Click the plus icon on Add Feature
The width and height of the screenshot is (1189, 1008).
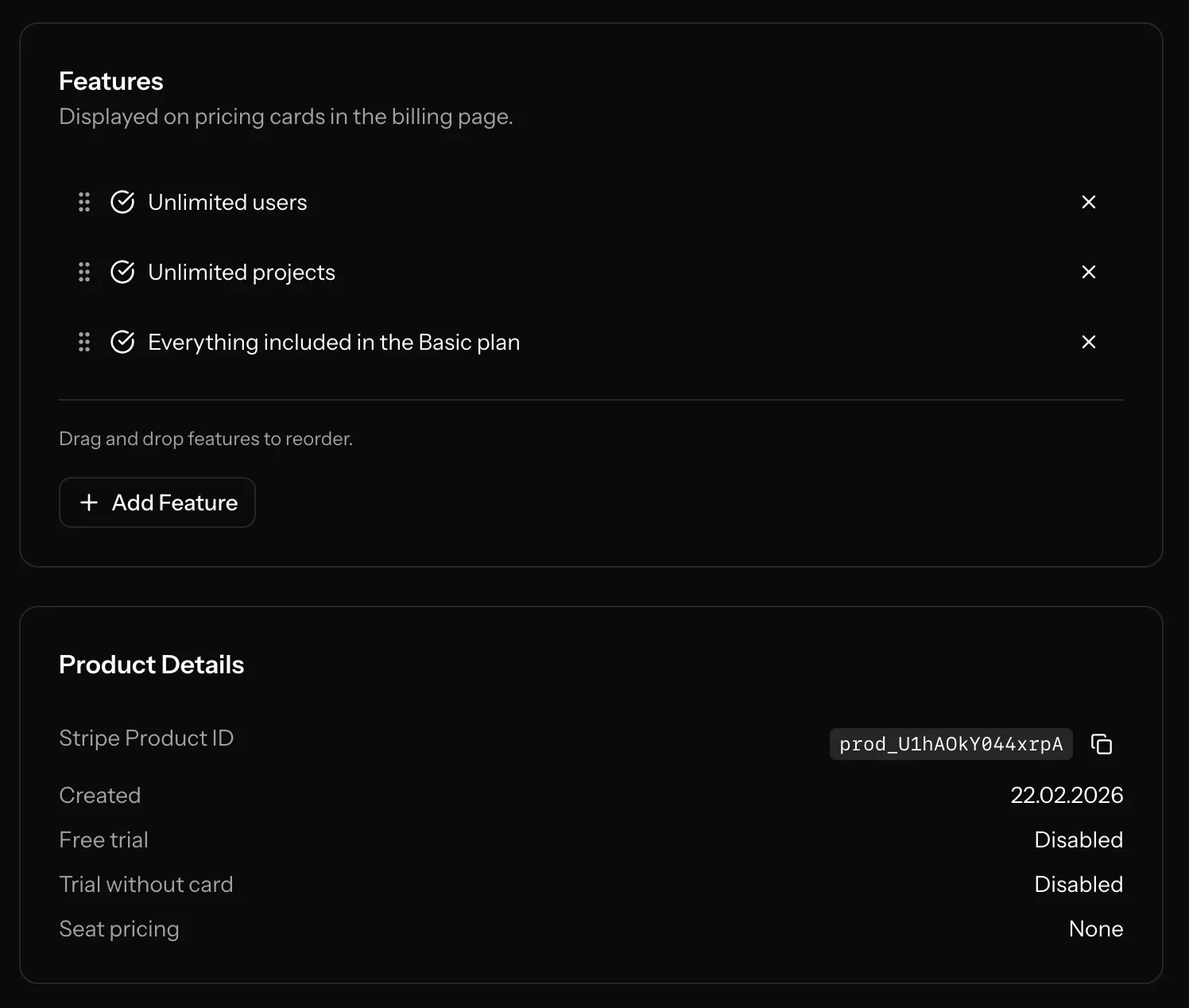(90, 502)
